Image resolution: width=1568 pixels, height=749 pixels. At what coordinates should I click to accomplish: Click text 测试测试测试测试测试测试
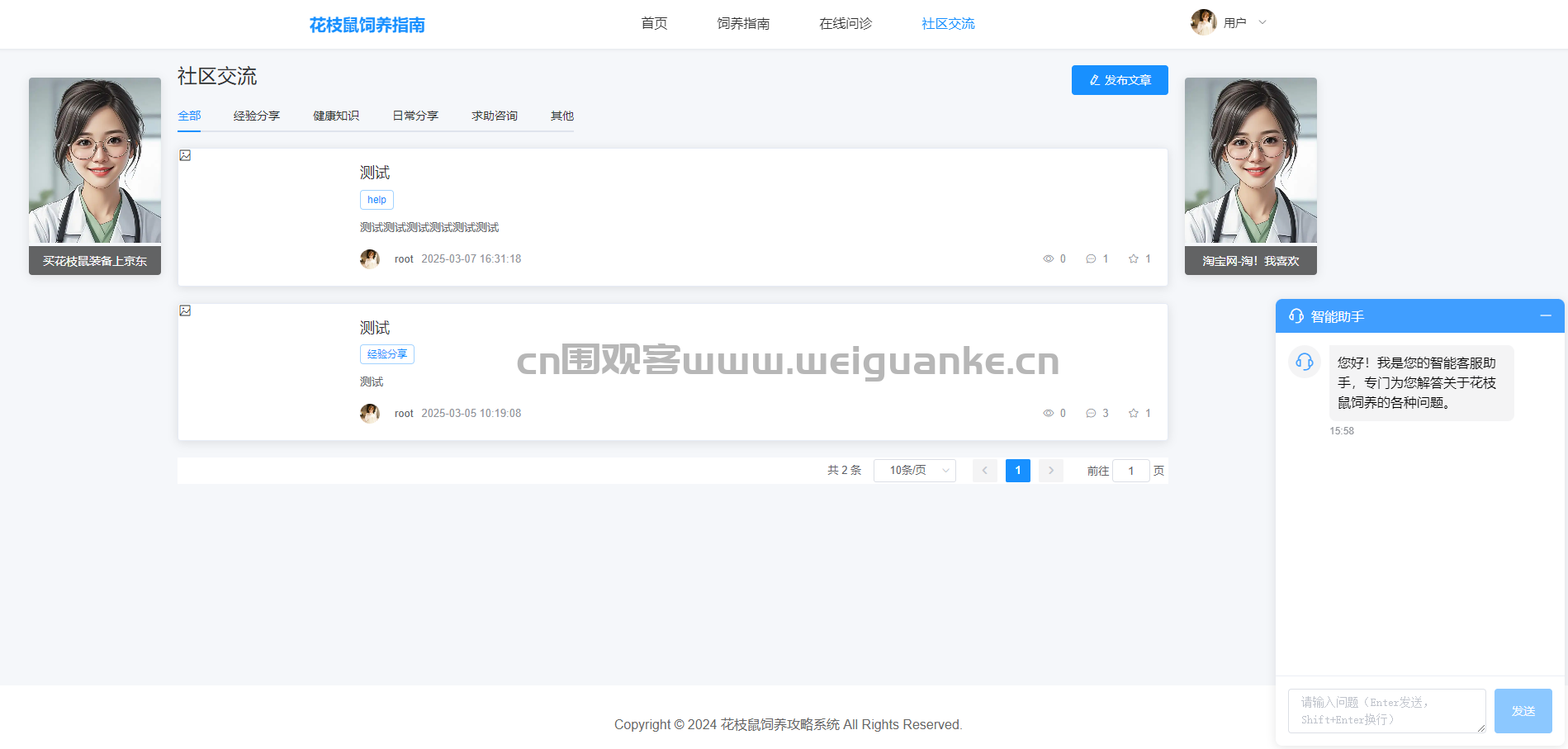click(x=429, y=228)
